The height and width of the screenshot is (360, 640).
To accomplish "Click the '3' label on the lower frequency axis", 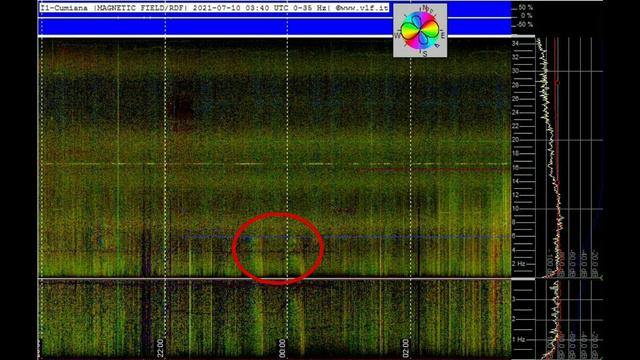I will point(514,299).
